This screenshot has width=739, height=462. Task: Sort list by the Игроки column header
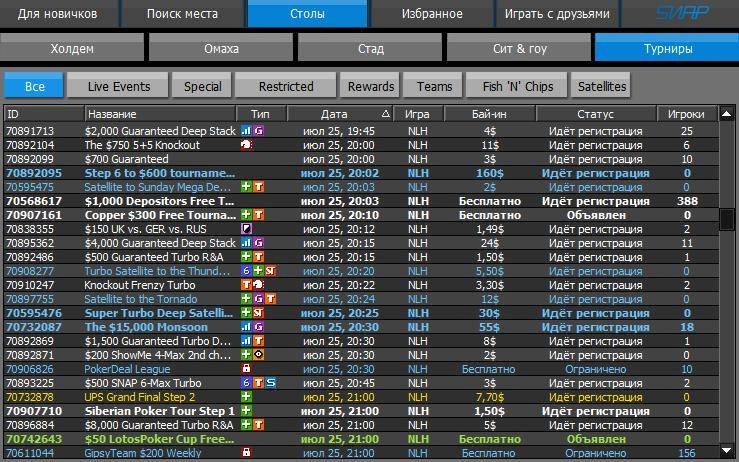(x=686, y=114)
